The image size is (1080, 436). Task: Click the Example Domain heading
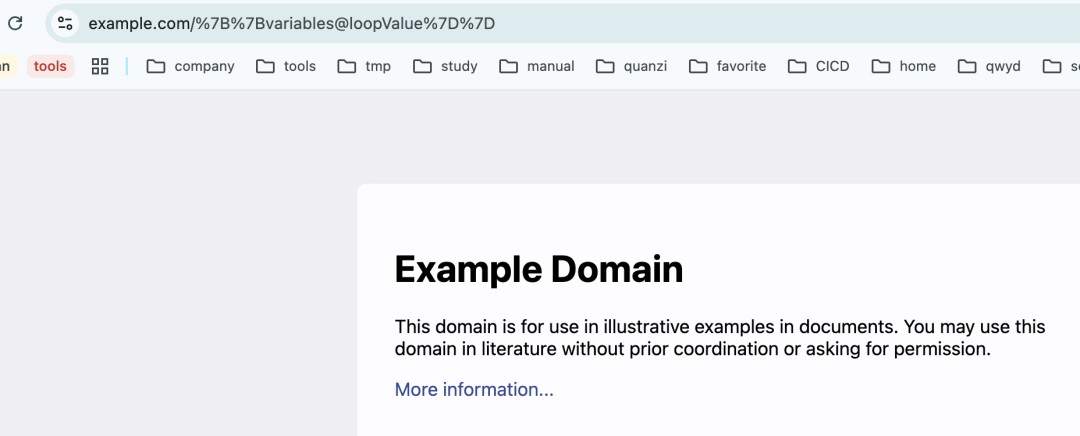point(539,269)
